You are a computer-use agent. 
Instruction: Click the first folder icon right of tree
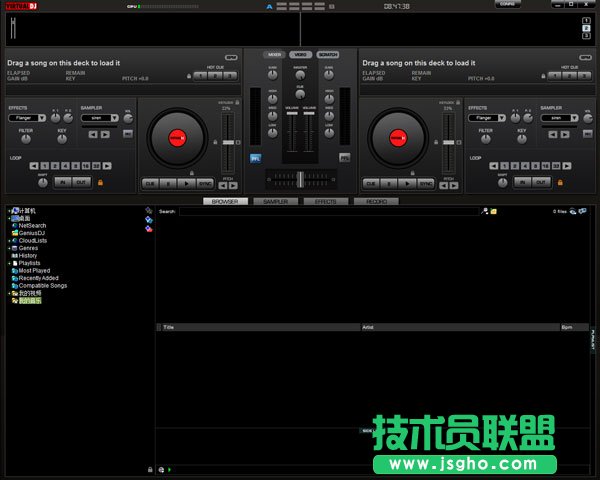(149, 210)
